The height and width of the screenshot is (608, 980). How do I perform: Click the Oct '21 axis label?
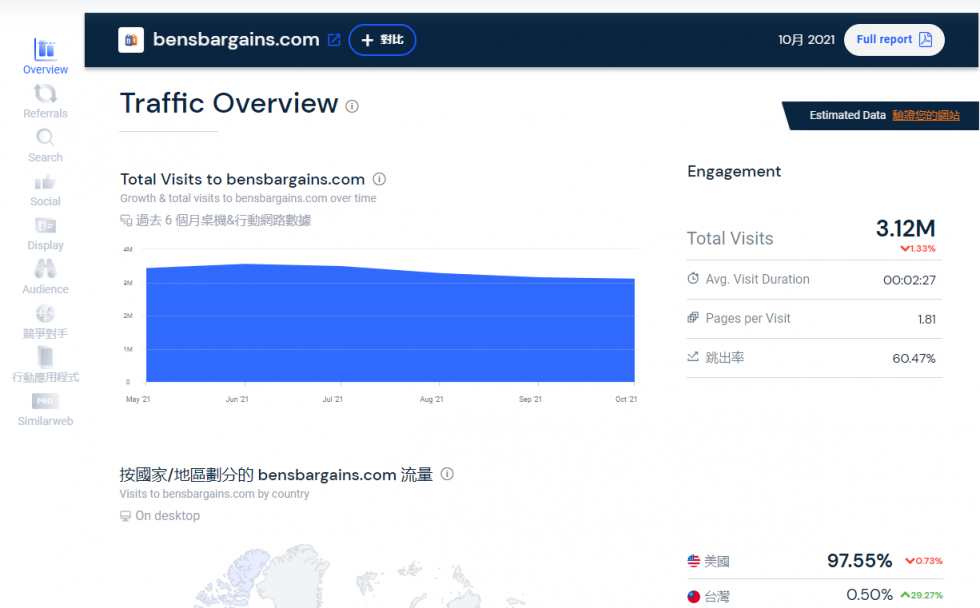tap(626, 399)
